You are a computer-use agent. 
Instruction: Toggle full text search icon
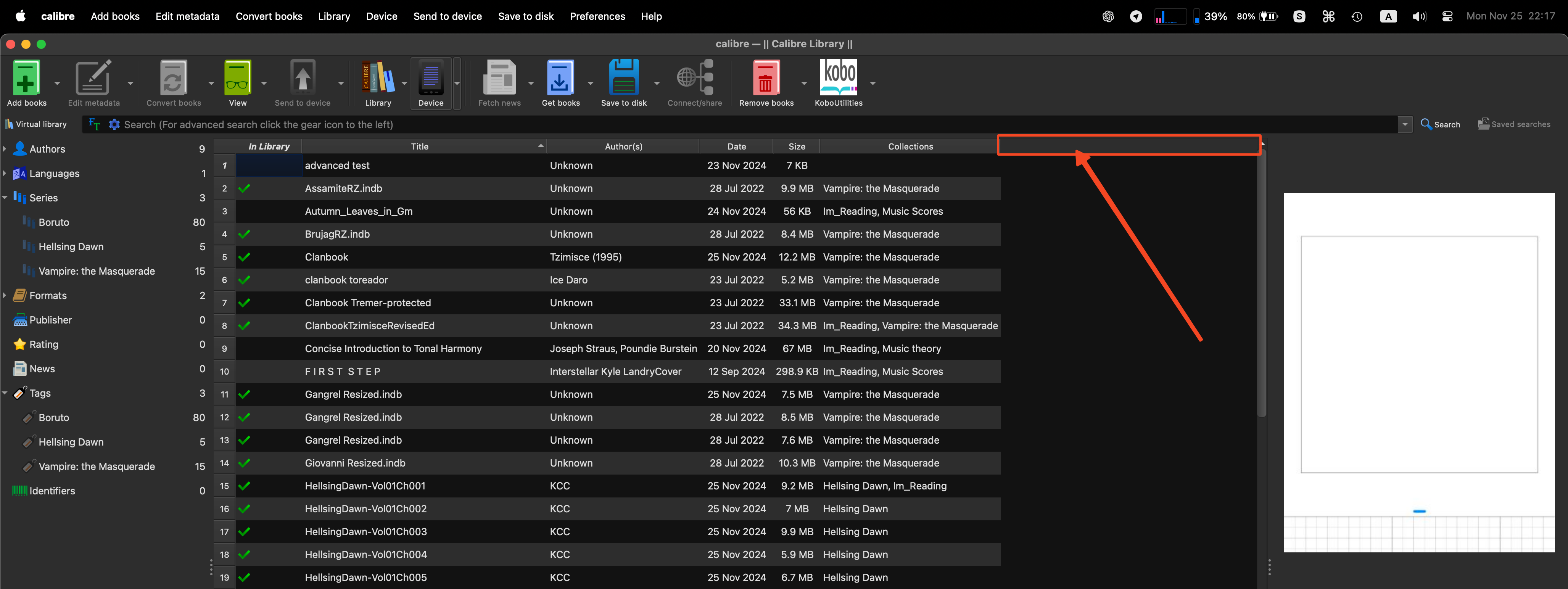tap(94, 125)
